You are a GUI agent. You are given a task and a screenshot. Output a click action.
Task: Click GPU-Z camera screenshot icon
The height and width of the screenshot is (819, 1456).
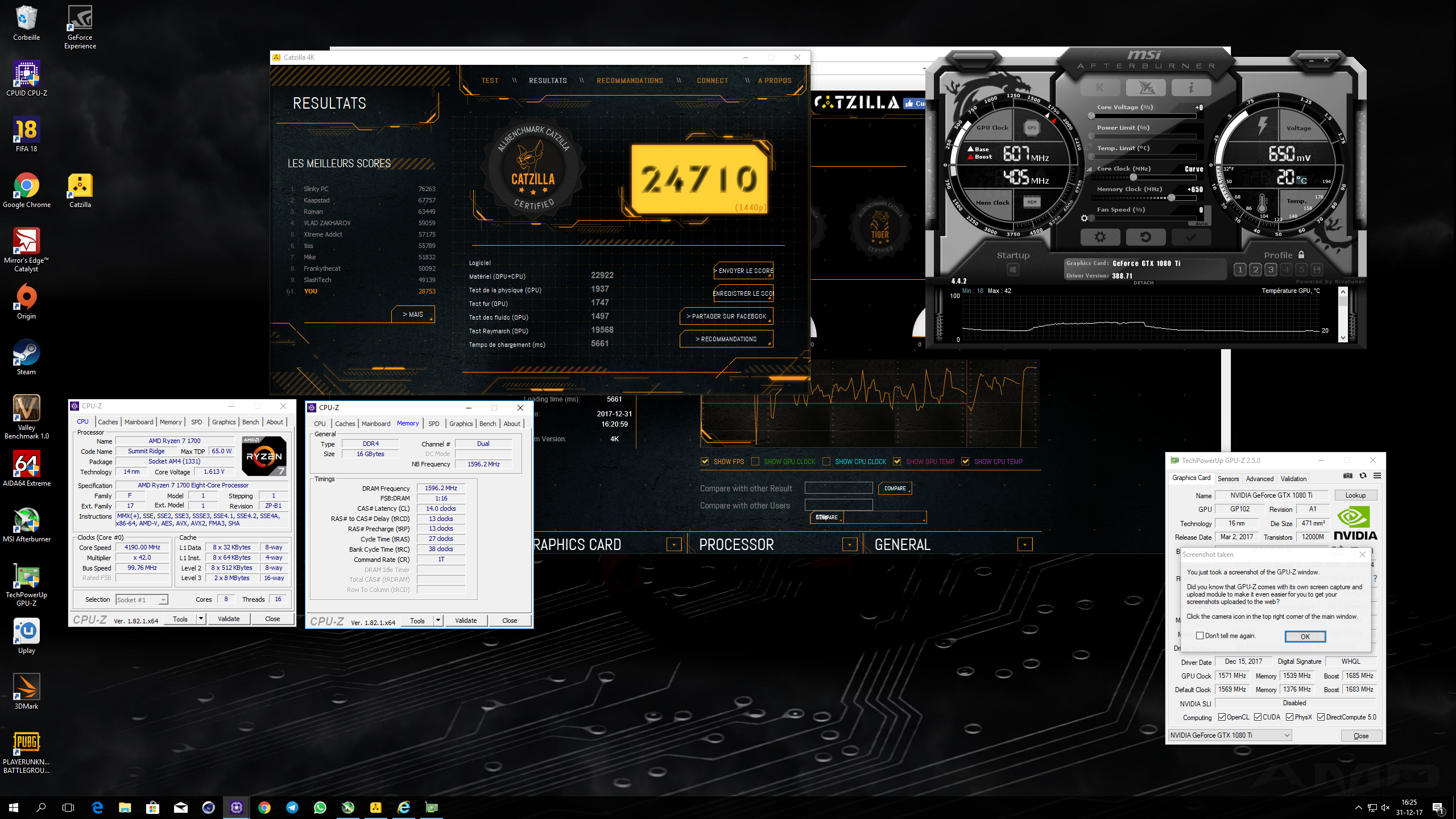click(x=1347, y=475)
